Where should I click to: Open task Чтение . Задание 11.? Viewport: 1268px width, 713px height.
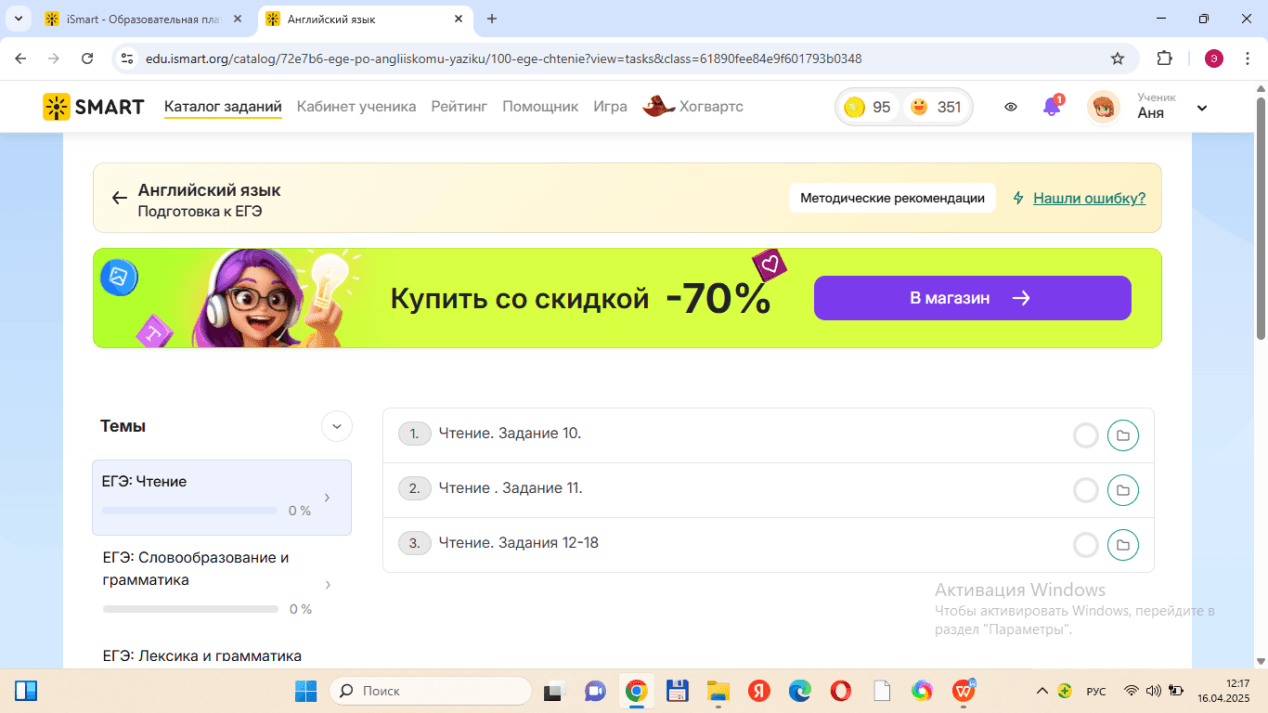(510, 489)
